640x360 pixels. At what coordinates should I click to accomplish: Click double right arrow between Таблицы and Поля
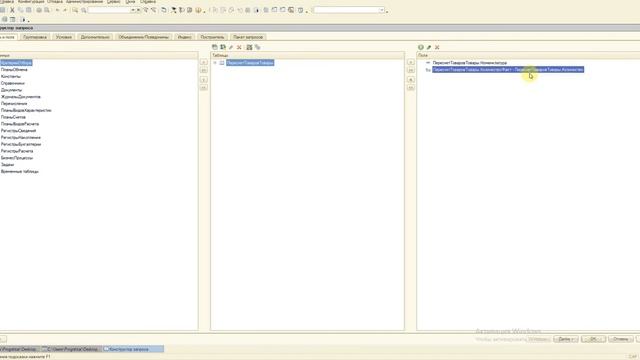(x=411, y=70)
